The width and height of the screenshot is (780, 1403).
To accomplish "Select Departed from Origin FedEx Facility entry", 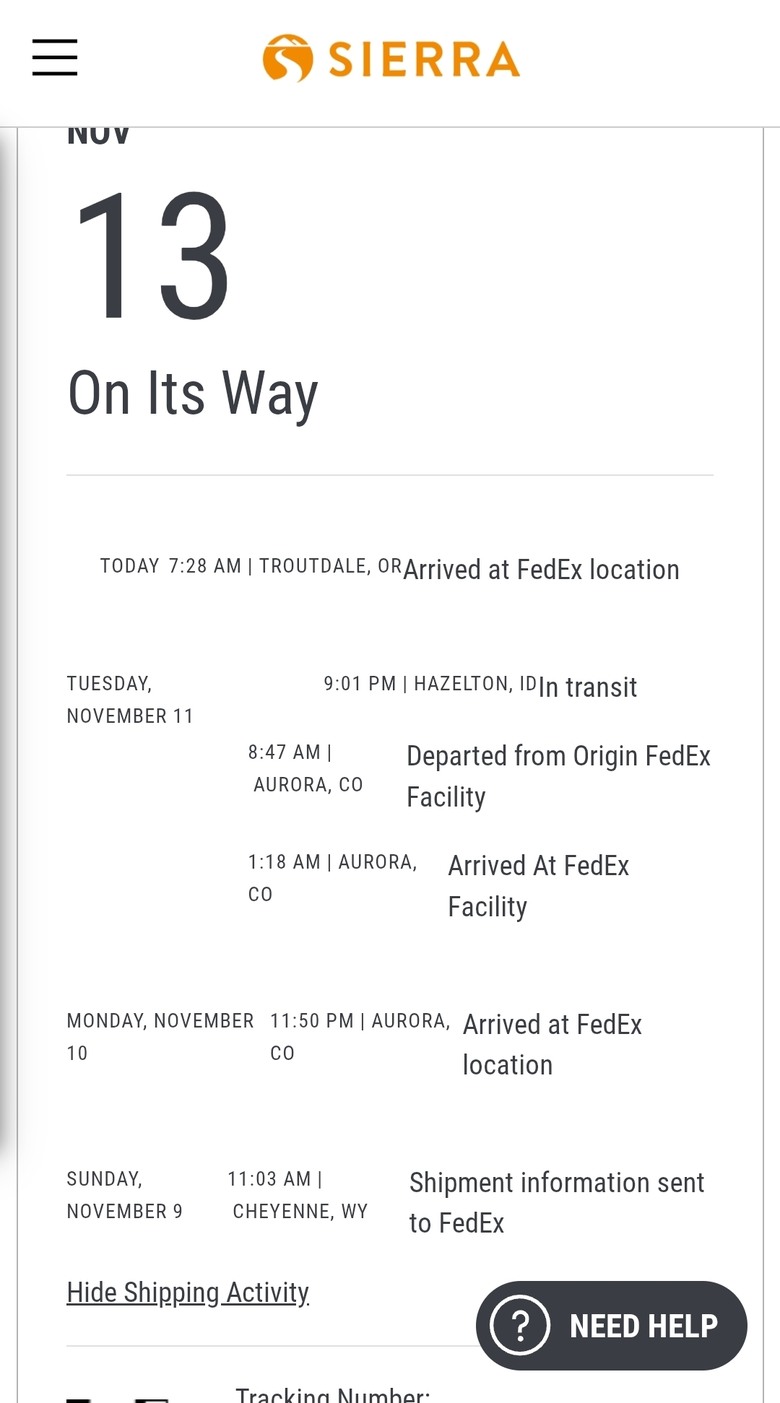I will tap(558, 776).
